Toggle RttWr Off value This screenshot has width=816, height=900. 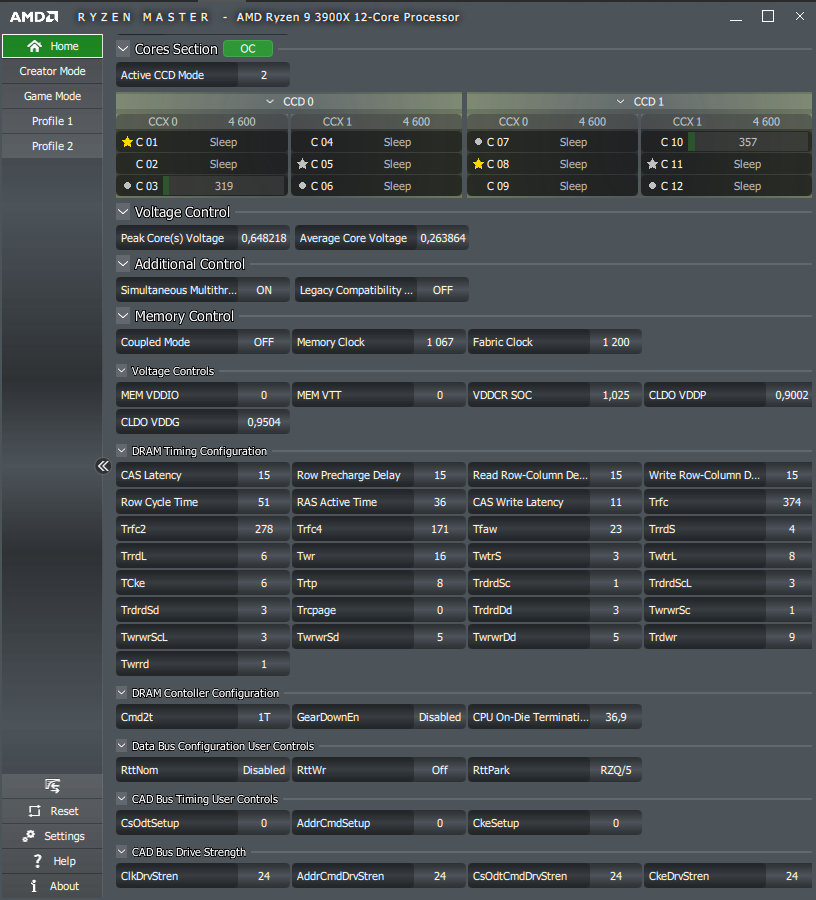pos(440,770)
